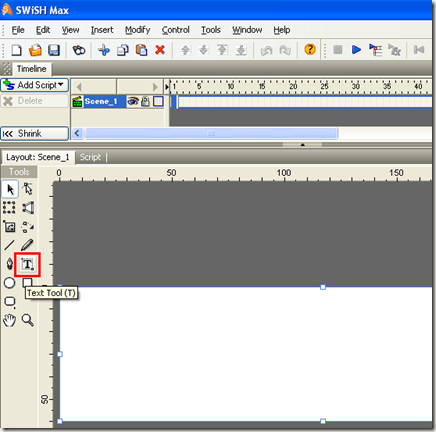Switch to Layout: Scene_1 tab
The height and width of the screenshot is (432, 436).
click(x=38, y=157)
